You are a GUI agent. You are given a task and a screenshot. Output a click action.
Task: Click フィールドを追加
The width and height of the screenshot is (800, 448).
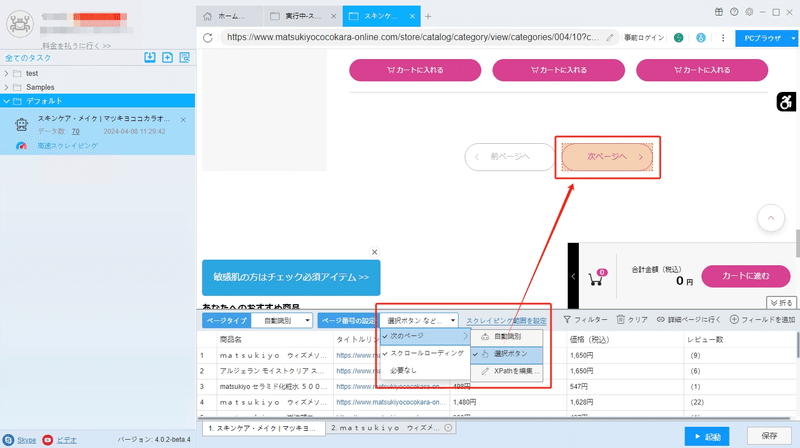(x=763, y=319)
